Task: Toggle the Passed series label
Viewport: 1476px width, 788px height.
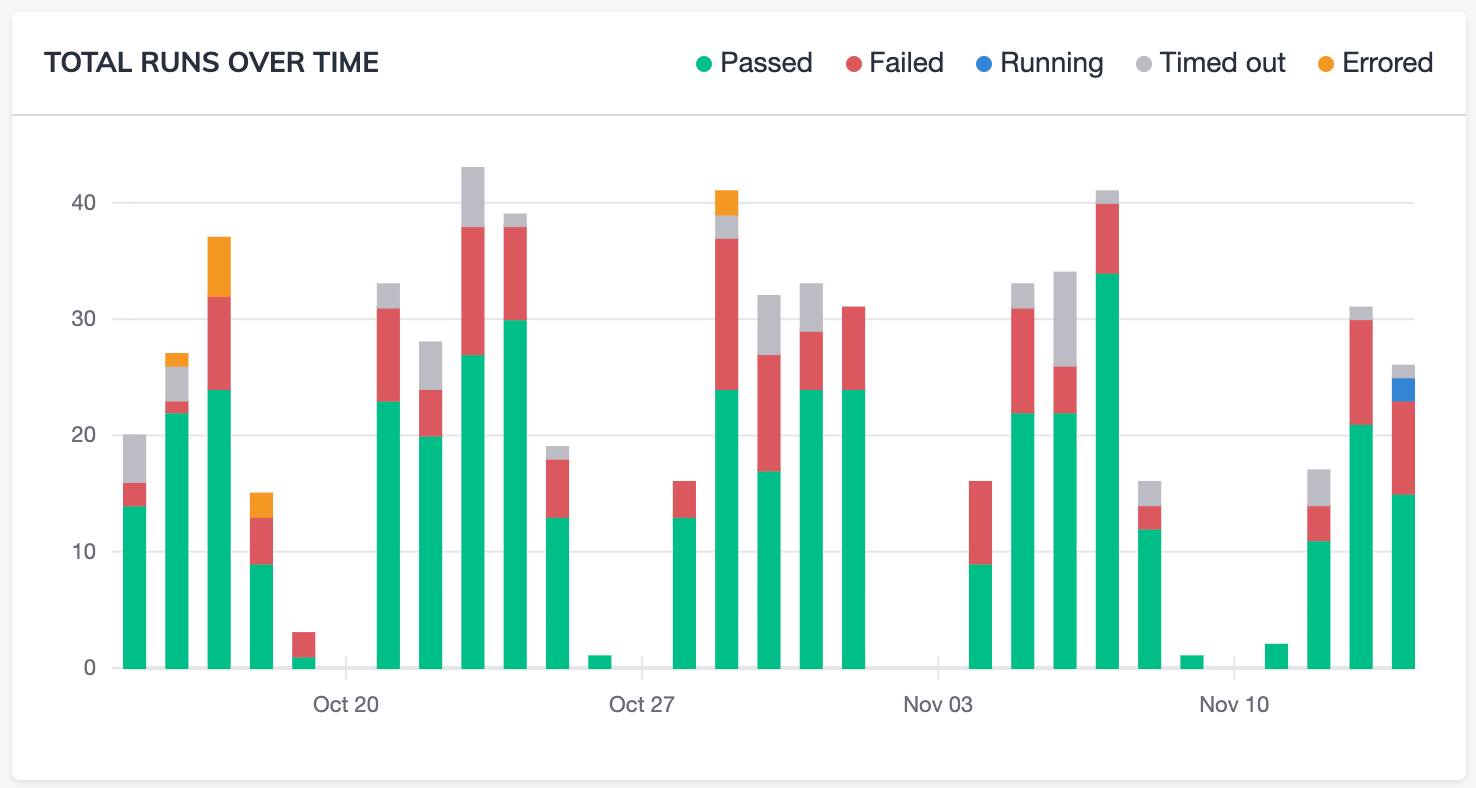Action: click(x=766, y=63)
